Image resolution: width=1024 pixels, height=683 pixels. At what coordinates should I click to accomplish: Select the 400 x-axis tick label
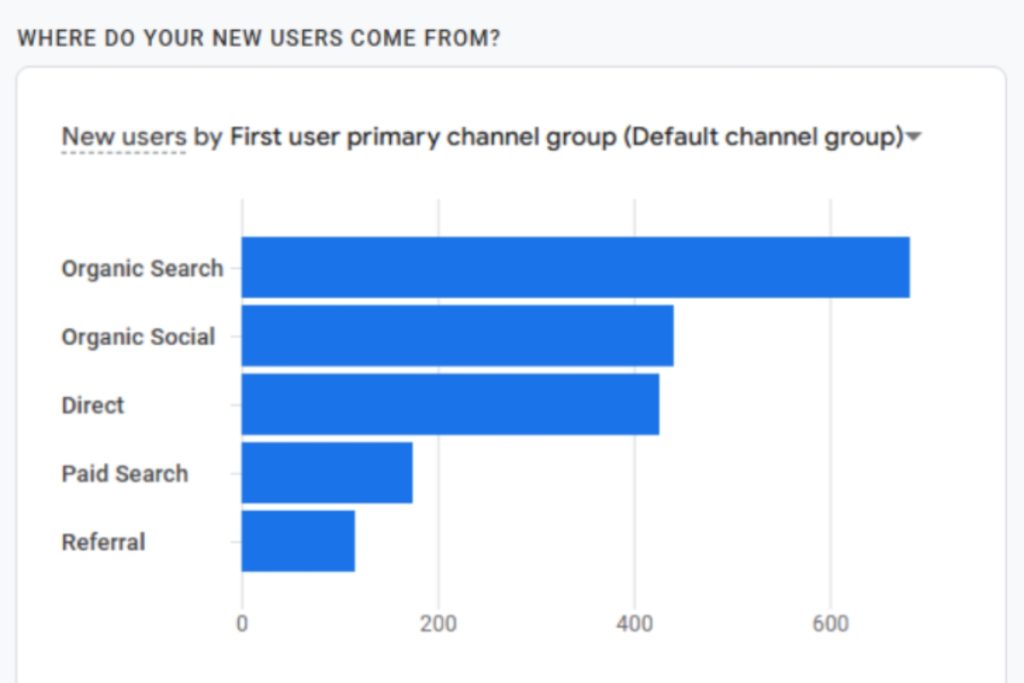pos(634,624)
